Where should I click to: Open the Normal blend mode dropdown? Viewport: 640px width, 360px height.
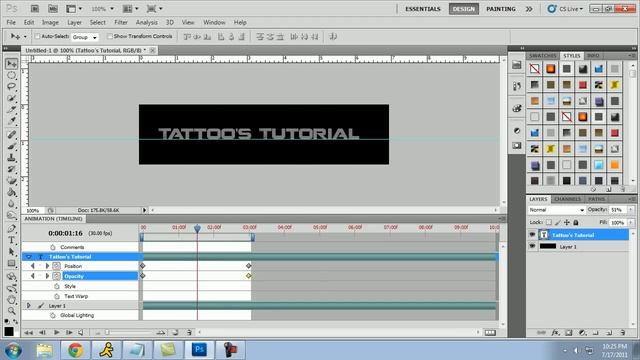(556, 210)
